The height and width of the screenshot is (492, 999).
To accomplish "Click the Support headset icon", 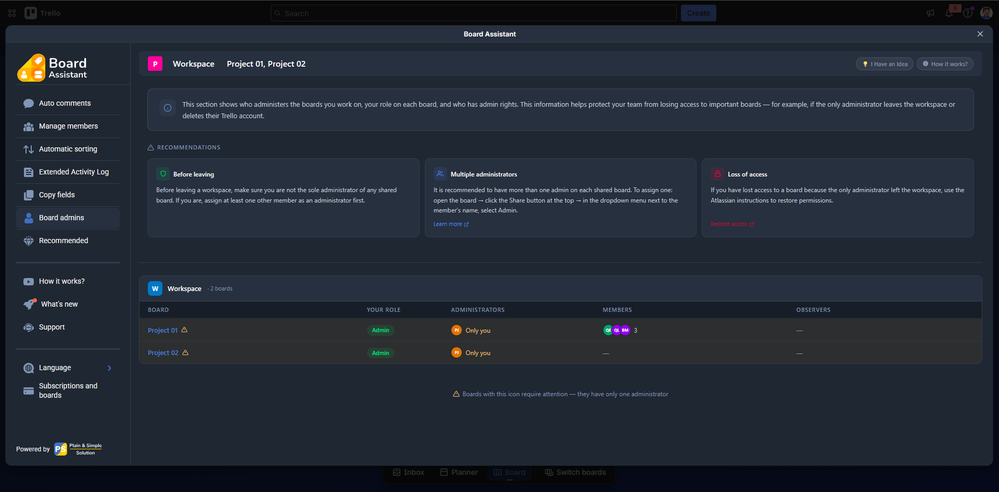I will click(28, 327).
